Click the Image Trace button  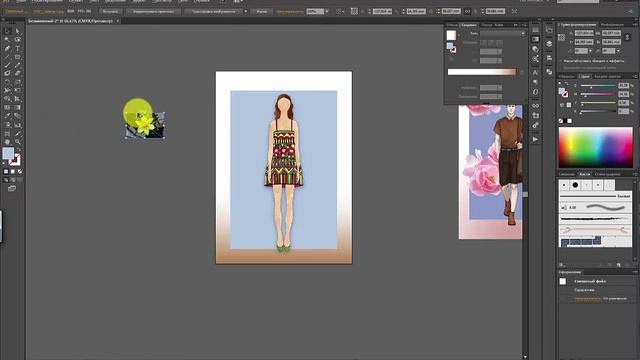pyautogui.click(x=213, y=11)
